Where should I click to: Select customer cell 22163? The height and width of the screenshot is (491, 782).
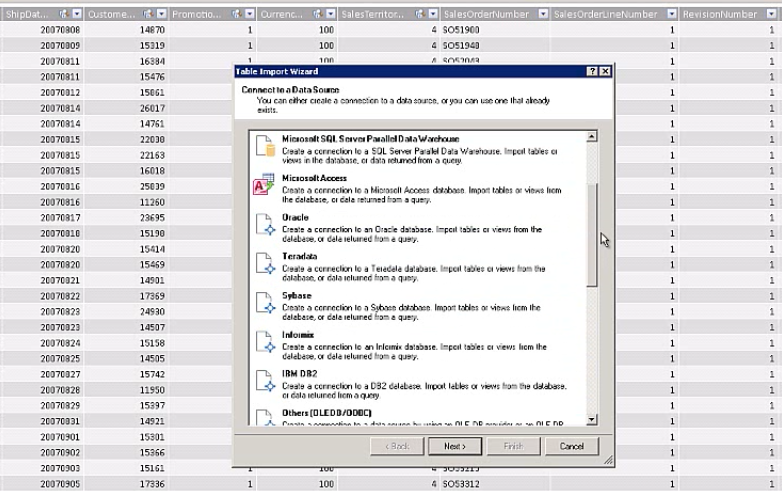coord(126,155)
